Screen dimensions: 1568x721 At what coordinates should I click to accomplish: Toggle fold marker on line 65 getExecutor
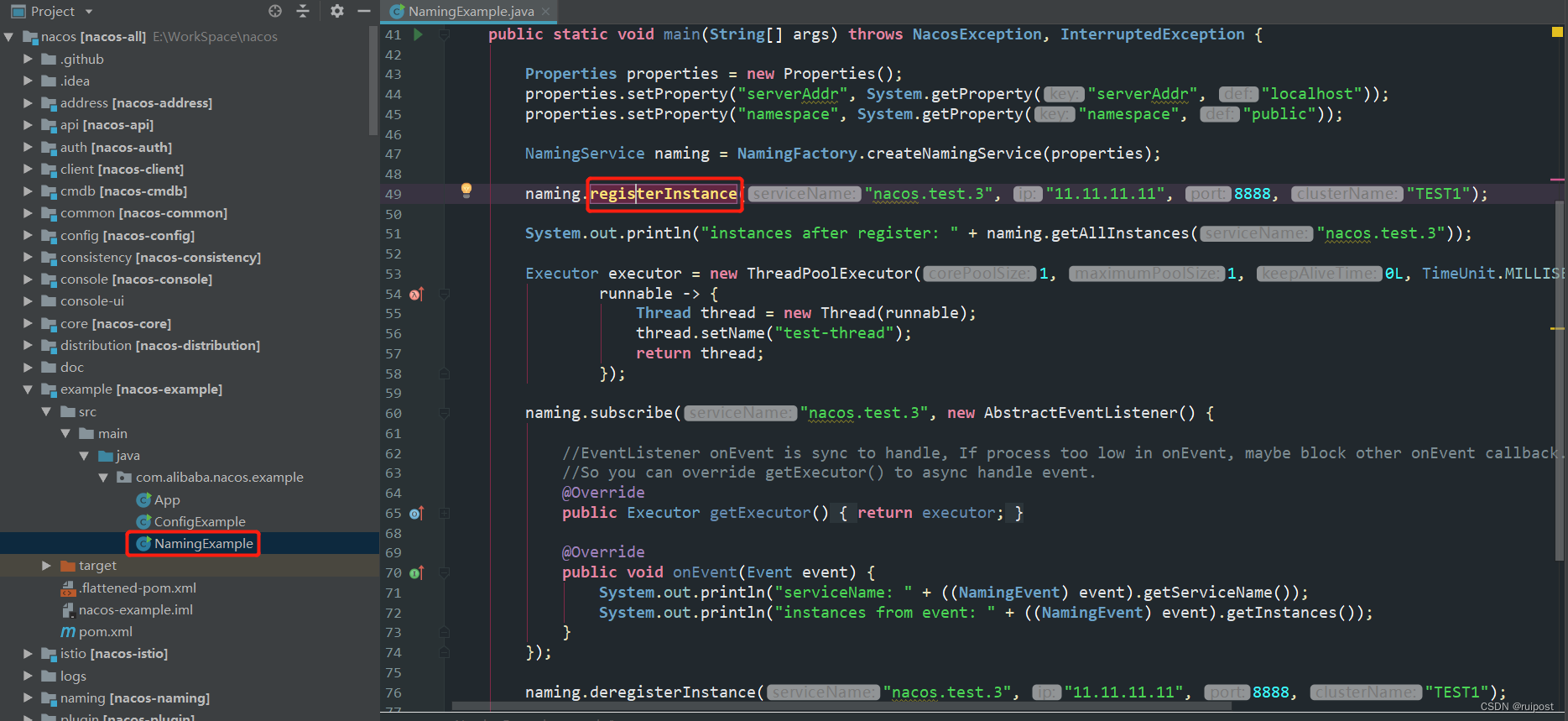(445, 513)
